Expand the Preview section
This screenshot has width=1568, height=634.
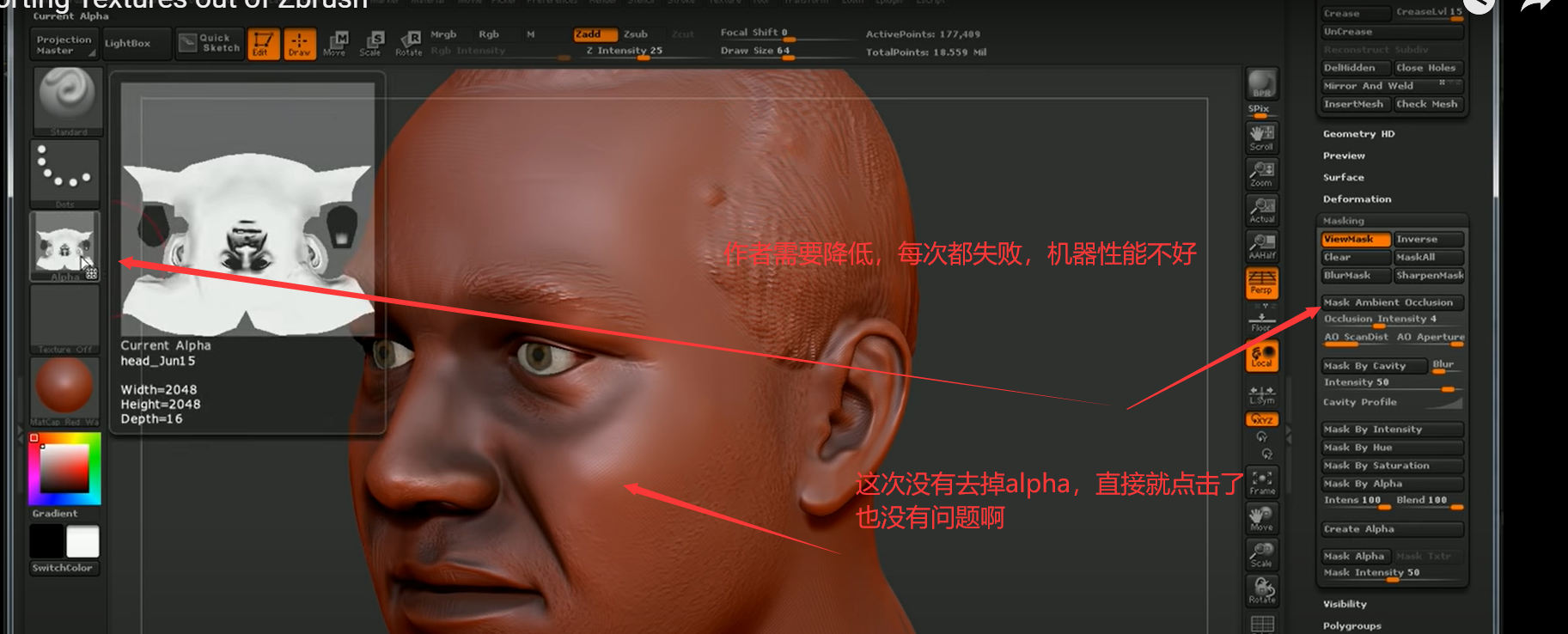pyautogui.click(x=1344, y=155)
